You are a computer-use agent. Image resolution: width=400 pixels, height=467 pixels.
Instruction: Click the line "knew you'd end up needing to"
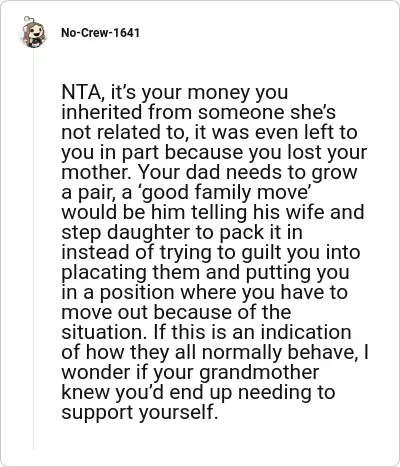pos(198,393)
